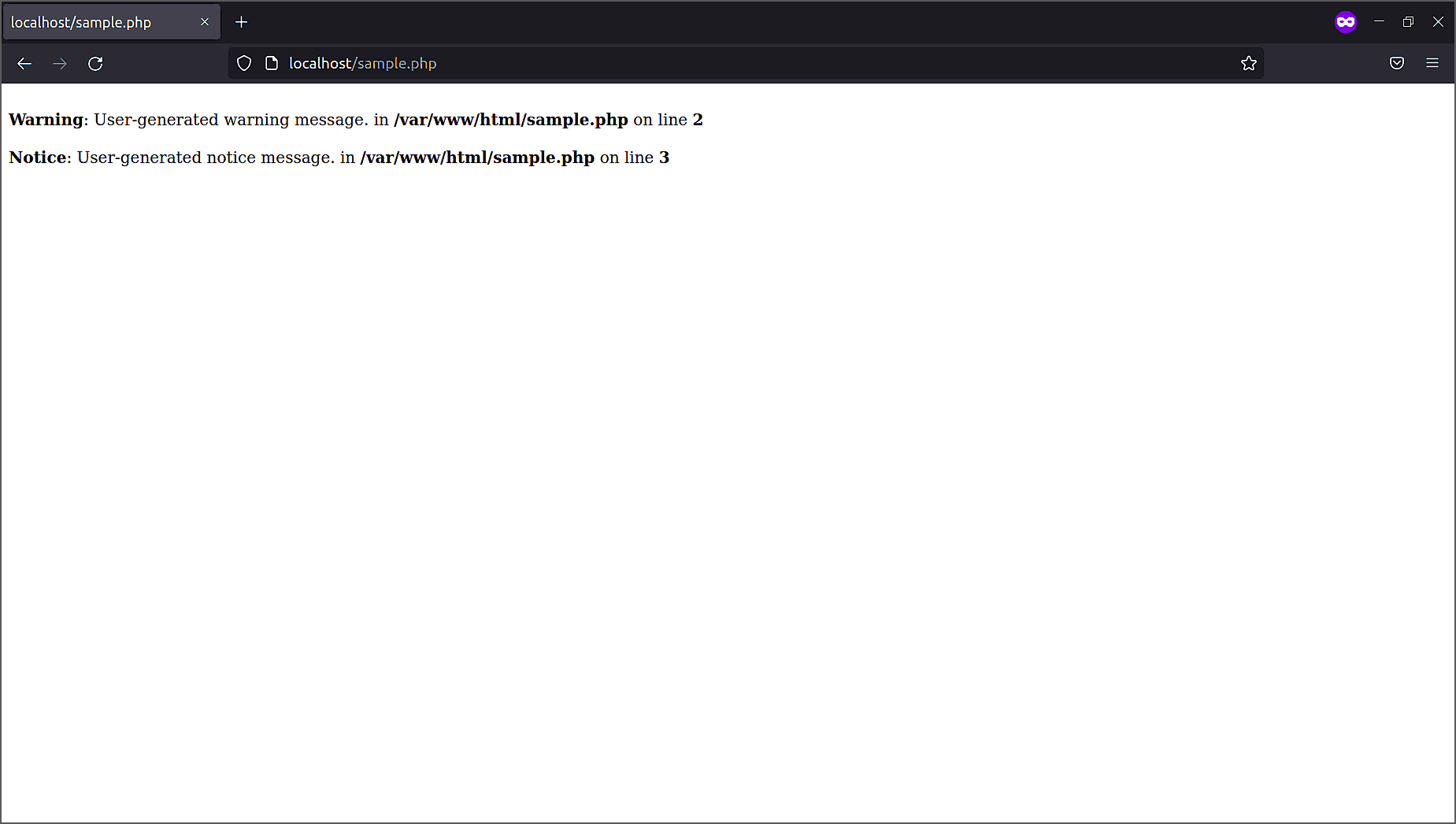Open the Firefox application menu
The height and width of the screenshot is (824, 1456).
click(x=1432, y=63)
